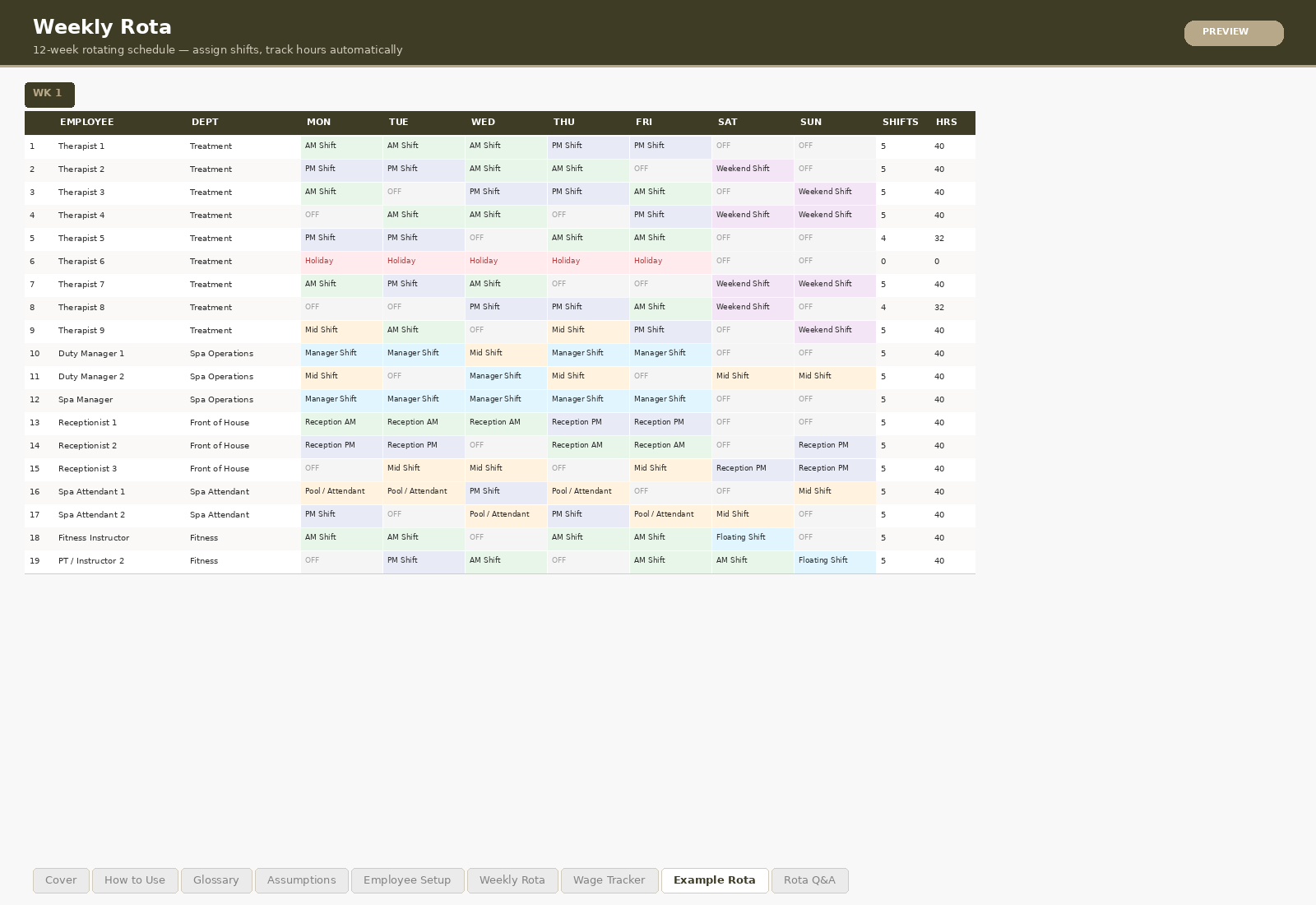This screenshot has width=1316, height=905.
Task: Click Spa Manager's Manager Shift on Friday
Action: (670, 400)
